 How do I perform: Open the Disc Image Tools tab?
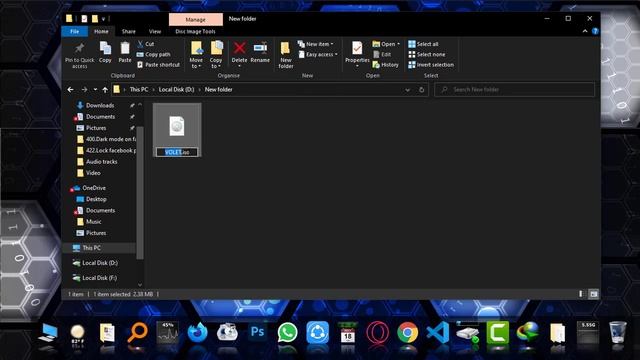point(196,31)
